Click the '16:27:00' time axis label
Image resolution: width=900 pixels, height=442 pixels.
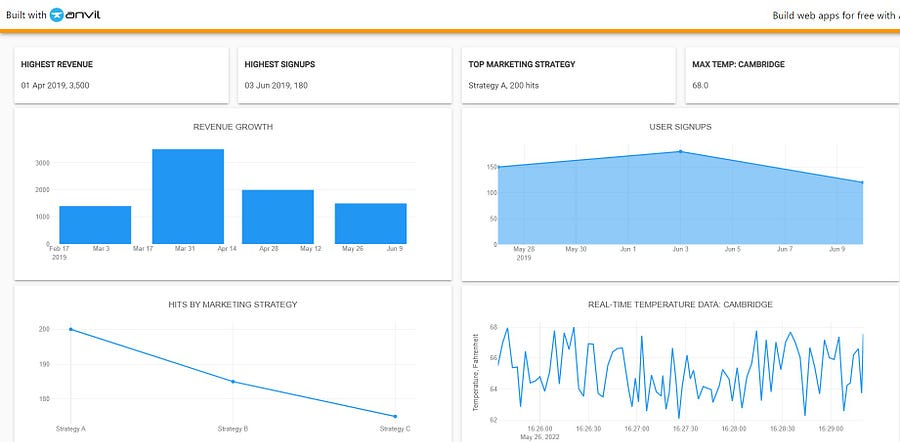[637, 429]
